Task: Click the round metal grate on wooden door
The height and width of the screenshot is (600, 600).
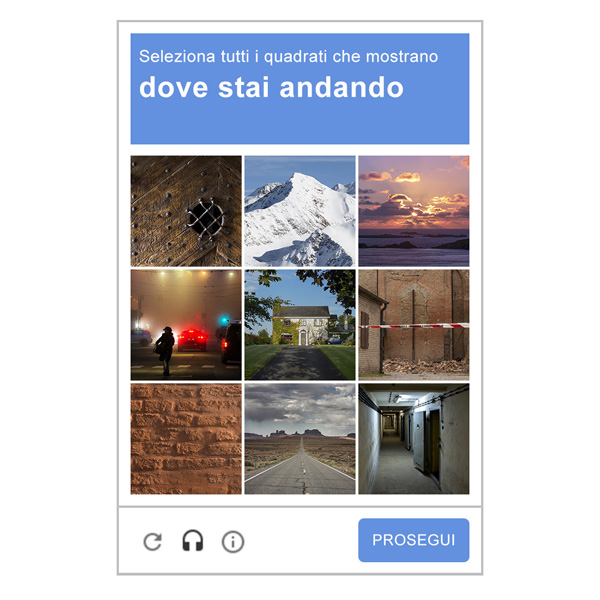Action: coord(206,219)
